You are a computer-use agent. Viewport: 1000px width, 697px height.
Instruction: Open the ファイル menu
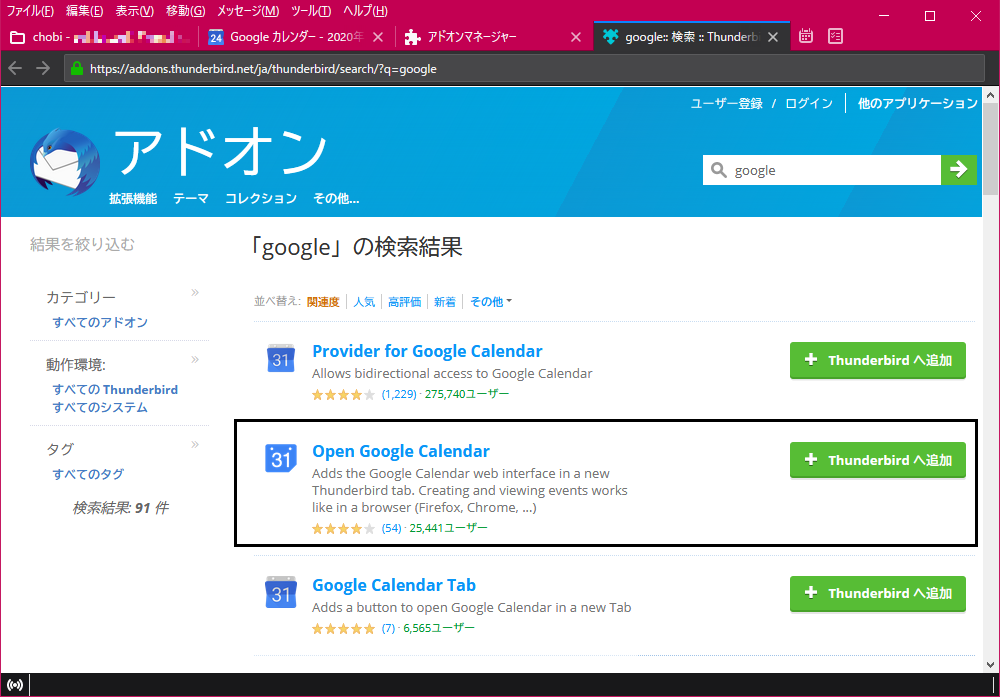[30, 11]
